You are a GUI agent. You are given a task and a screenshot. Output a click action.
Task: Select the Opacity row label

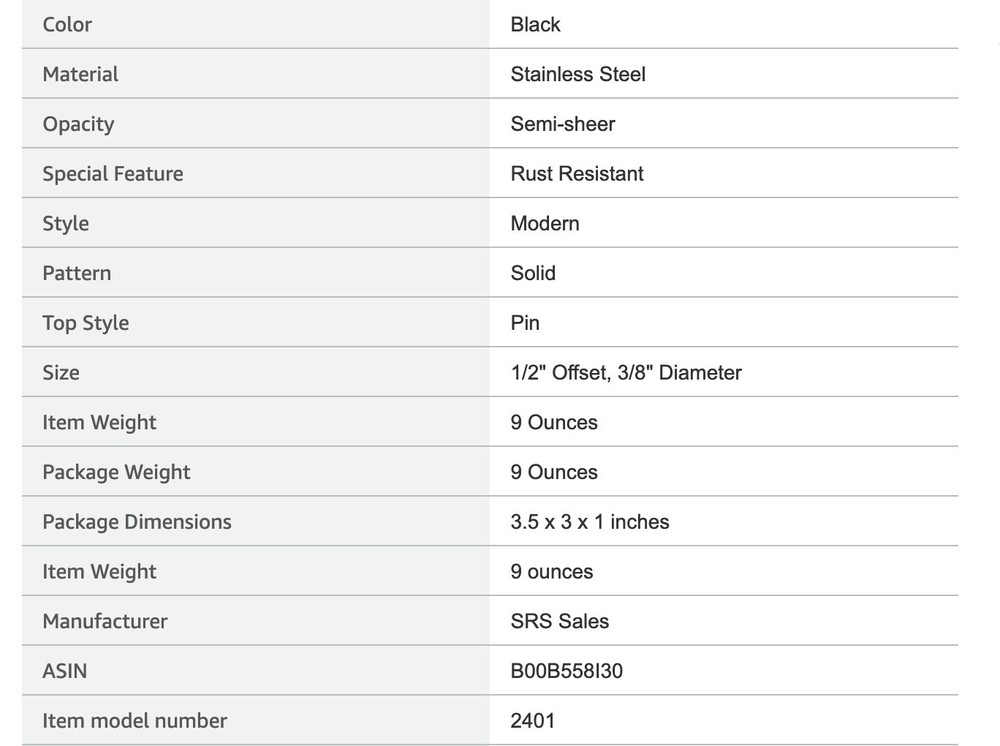click(x=78, y=124)
